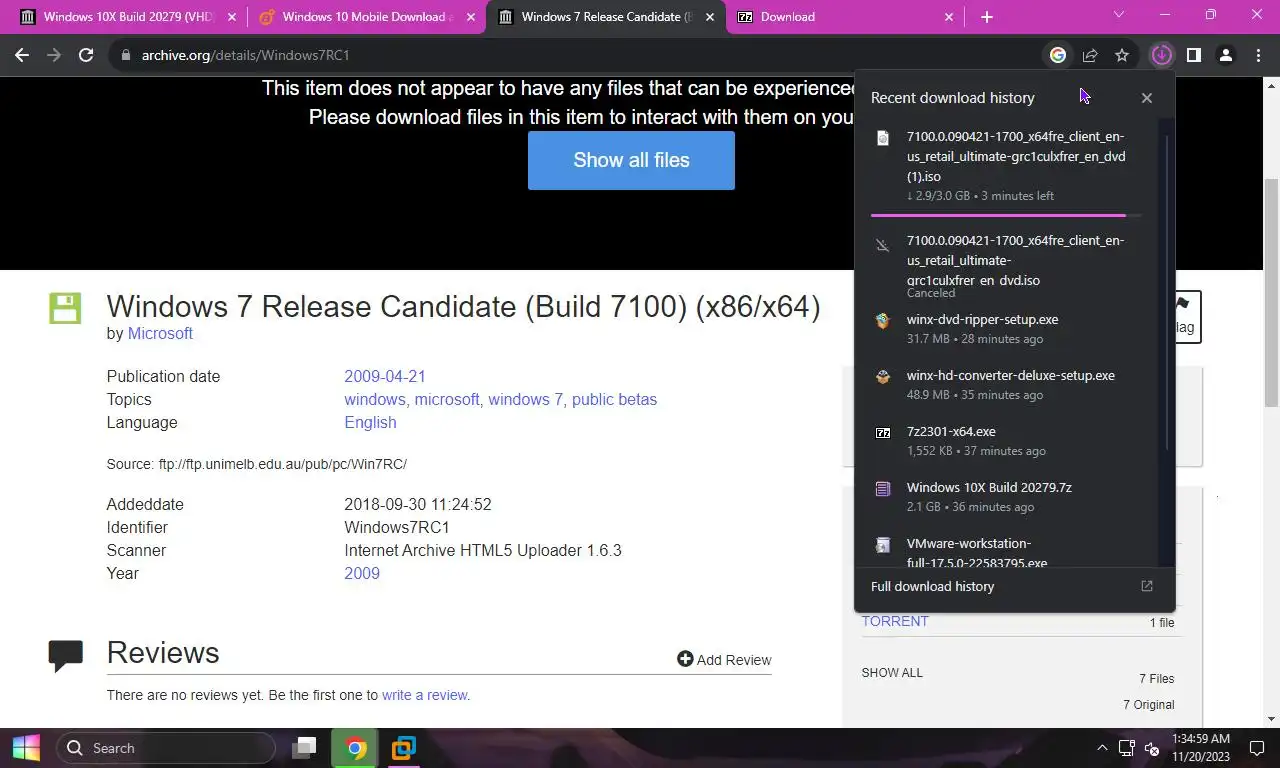Open the TORRENT download option
This screenshot has height=768, width=1280.
pos(895,621)
